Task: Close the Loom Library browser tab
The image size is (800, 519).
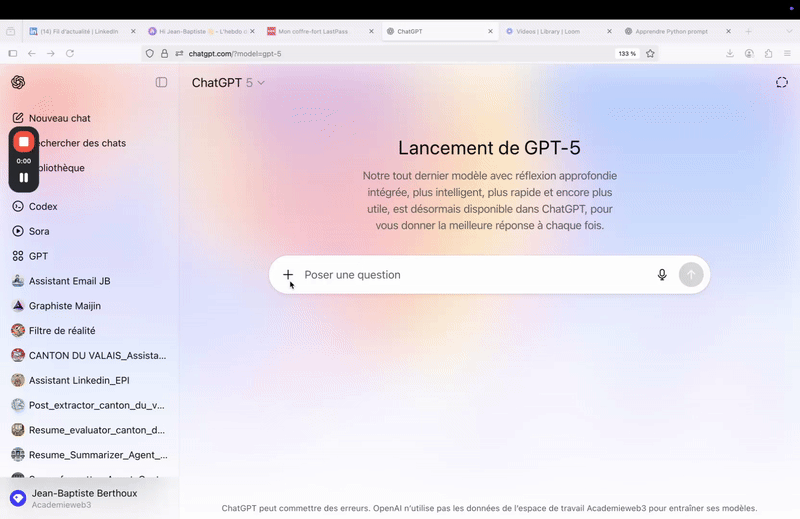Action: [x=609, y=31]
